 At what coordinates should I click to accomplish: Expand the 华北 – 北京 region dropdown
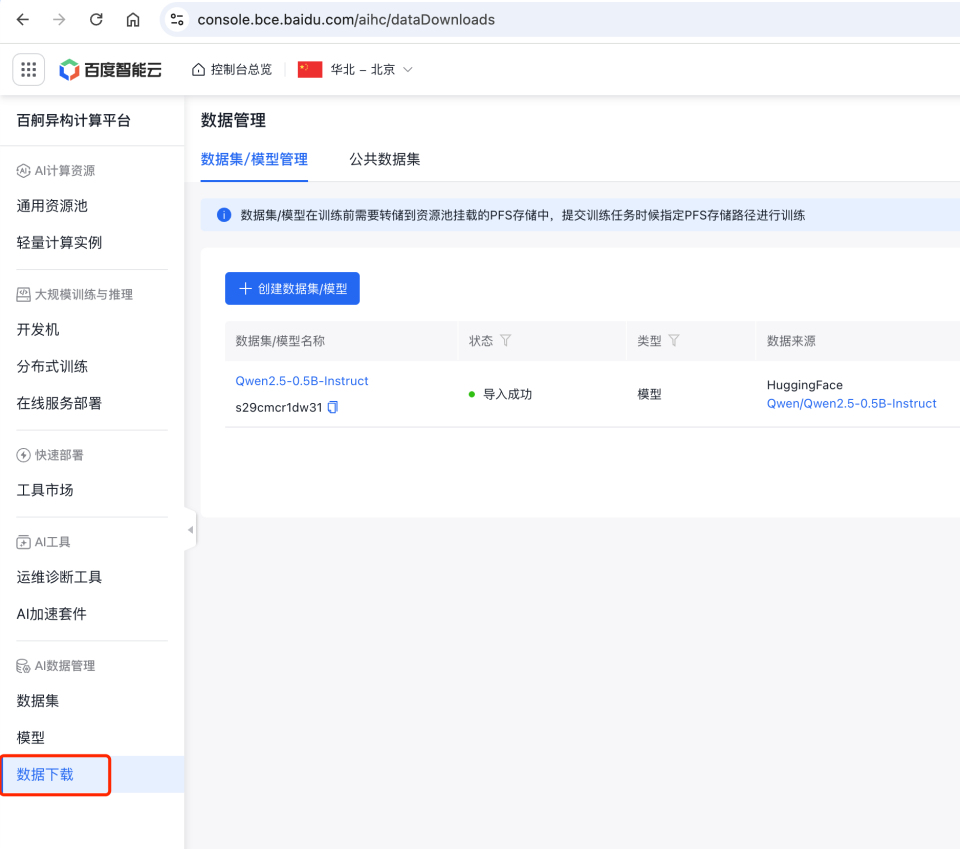tap(372, 70)
